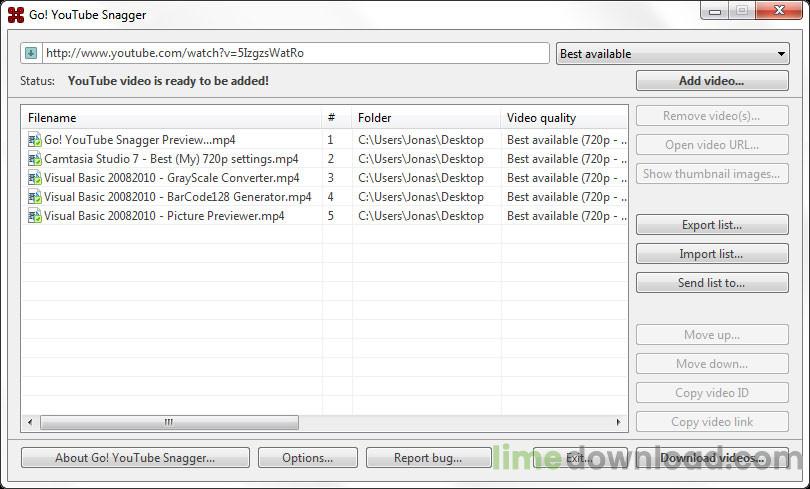Sort by the # column header

[336, 118]
